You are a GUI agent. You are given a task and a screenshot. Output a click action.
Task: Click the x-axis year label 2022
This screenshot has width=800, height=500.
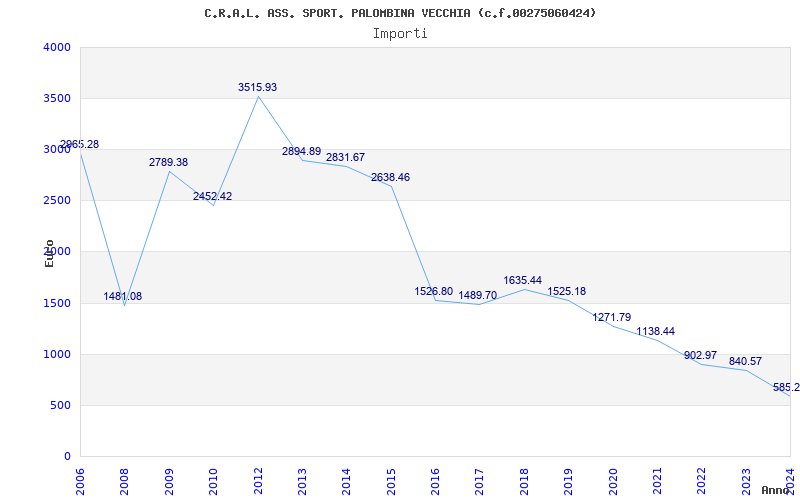click(x=702, y=480)
